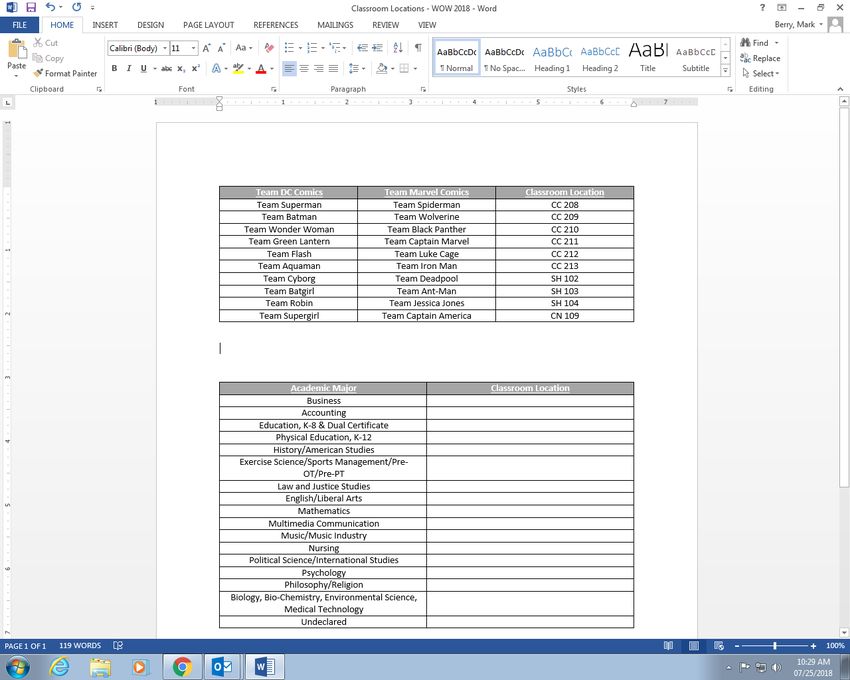Image resolution: width=850 pixels, height=680 pixels.
Task: Decrease paragraph indent
Action: 363,48
